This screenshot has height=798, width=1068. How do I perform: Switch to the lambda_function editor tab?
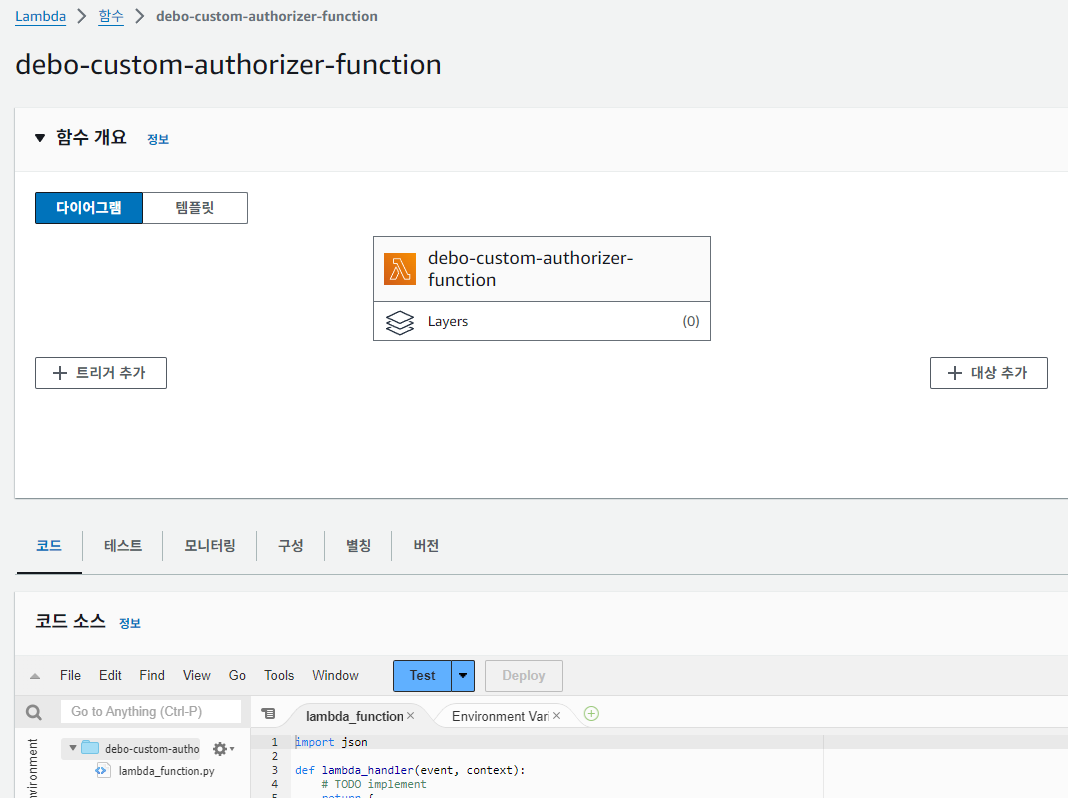point(354,716)
